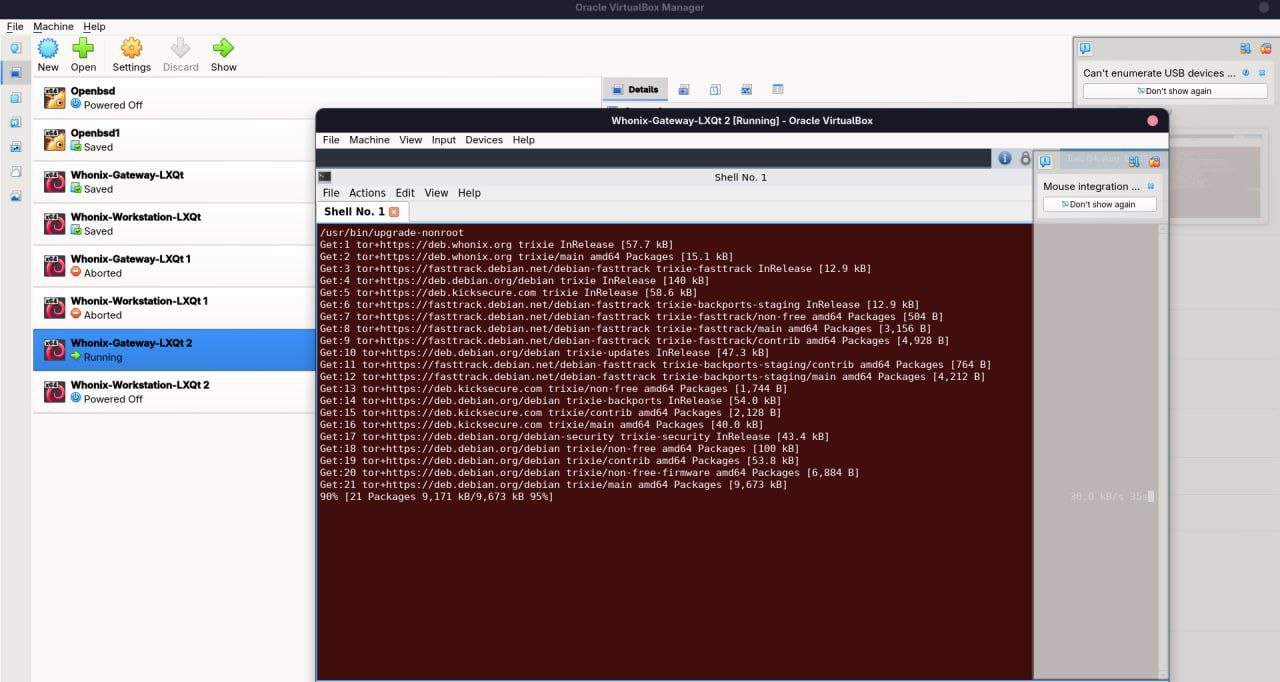
Task: Click padlock icon in guest panel
Action: tap(1025, 158)
